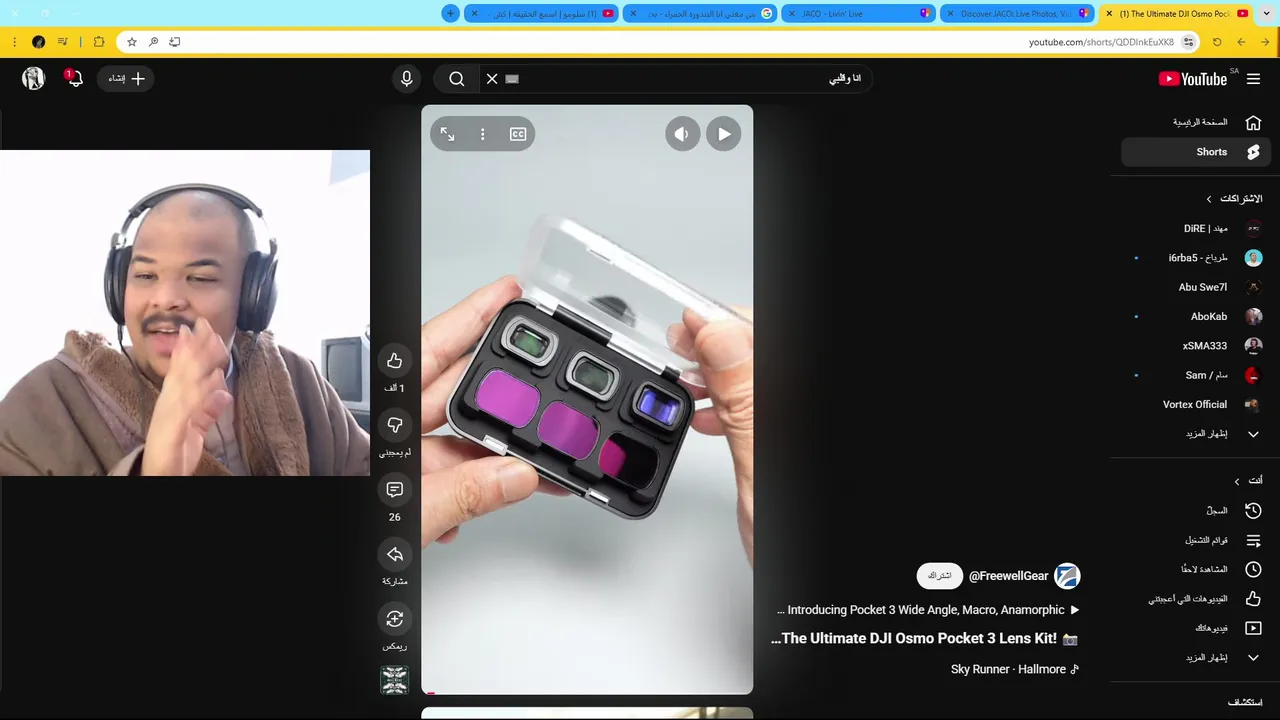1280x720 pixels.
Task: Open site information icon beside the URL
Action: pos(1188,42)
